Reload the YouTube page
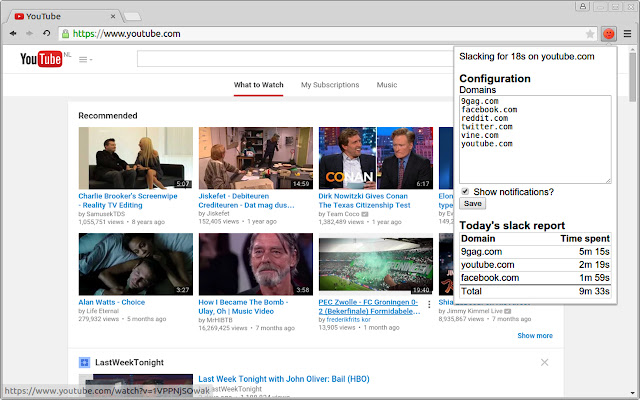 point(46,34)
